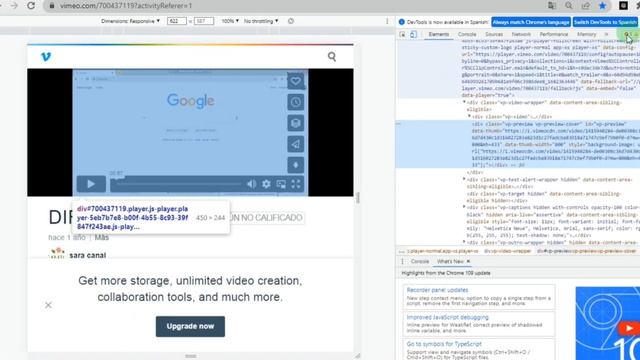
Task: Go forward with the browser arrow
Action: coord(14,6)
